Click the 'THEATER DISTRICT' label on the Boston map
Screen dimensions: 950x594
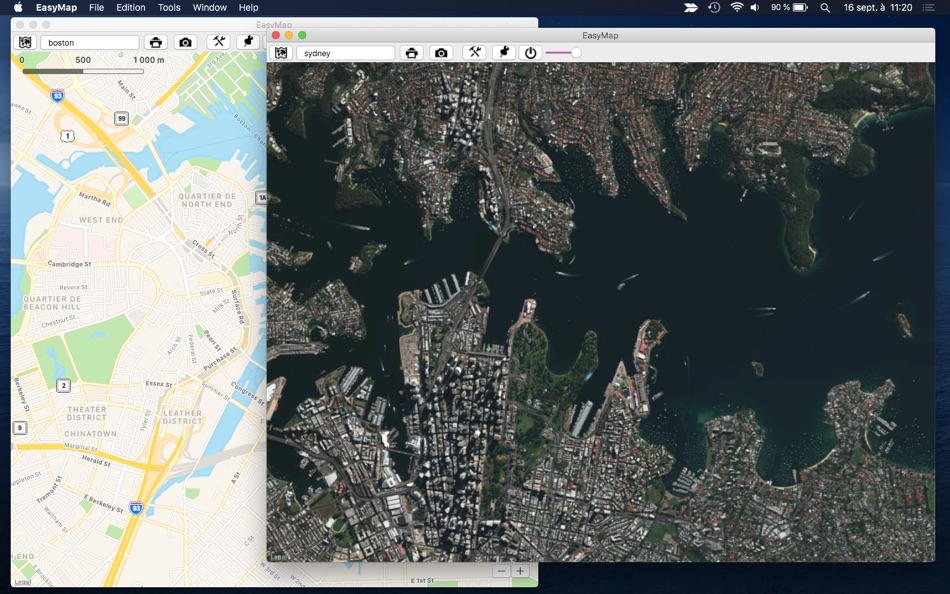point(87,413)
